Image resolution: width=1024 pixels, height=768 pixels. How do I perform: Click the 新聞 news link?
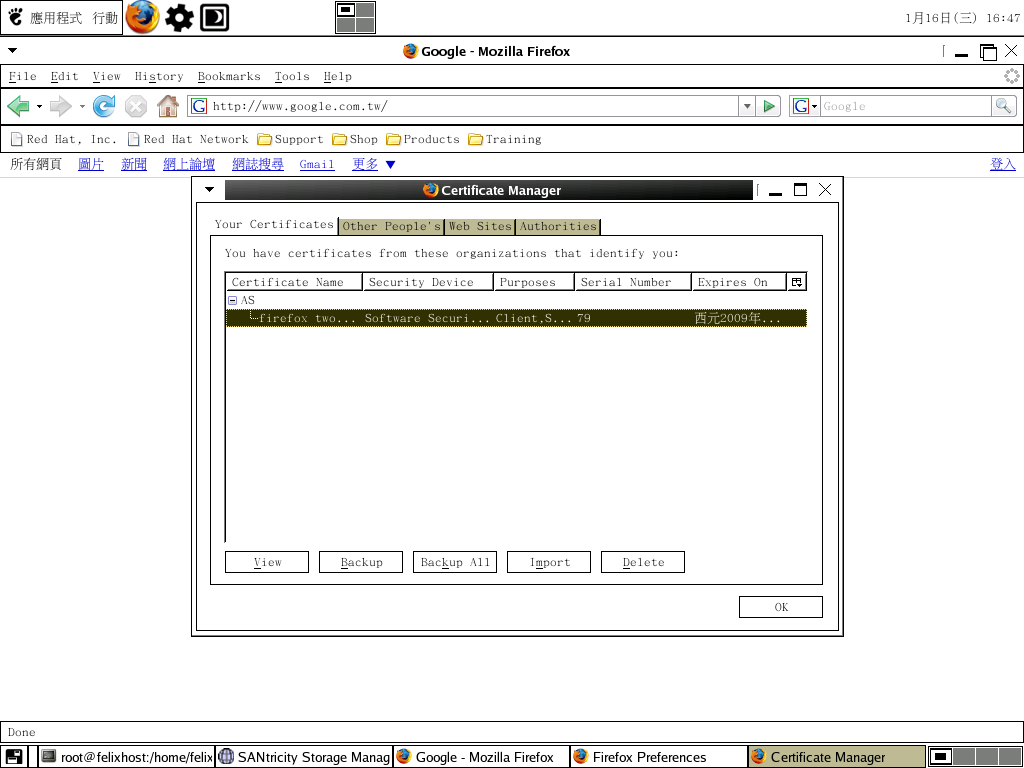coord(134,165)
